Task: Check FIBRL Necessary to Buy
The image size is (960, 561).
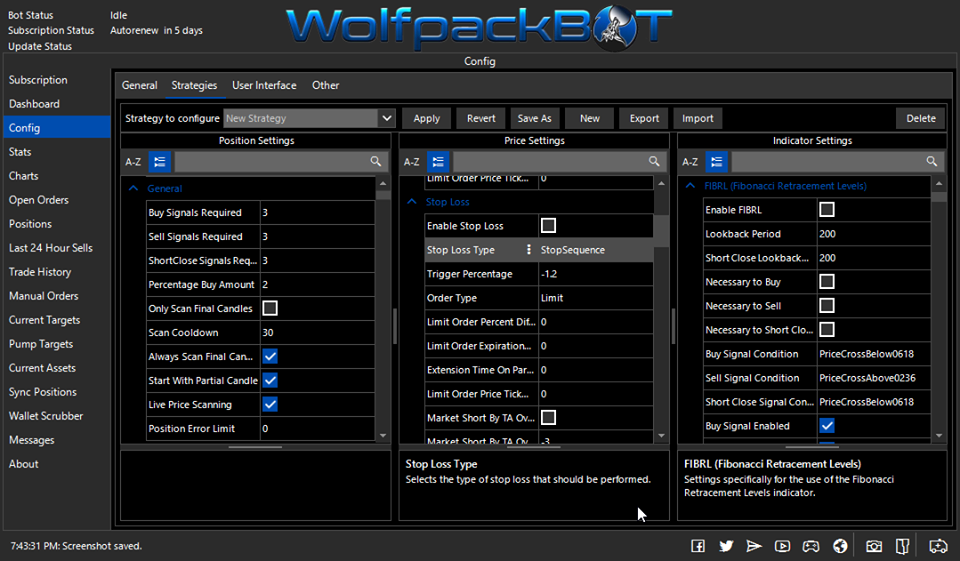Action: (x=827, y=282)
